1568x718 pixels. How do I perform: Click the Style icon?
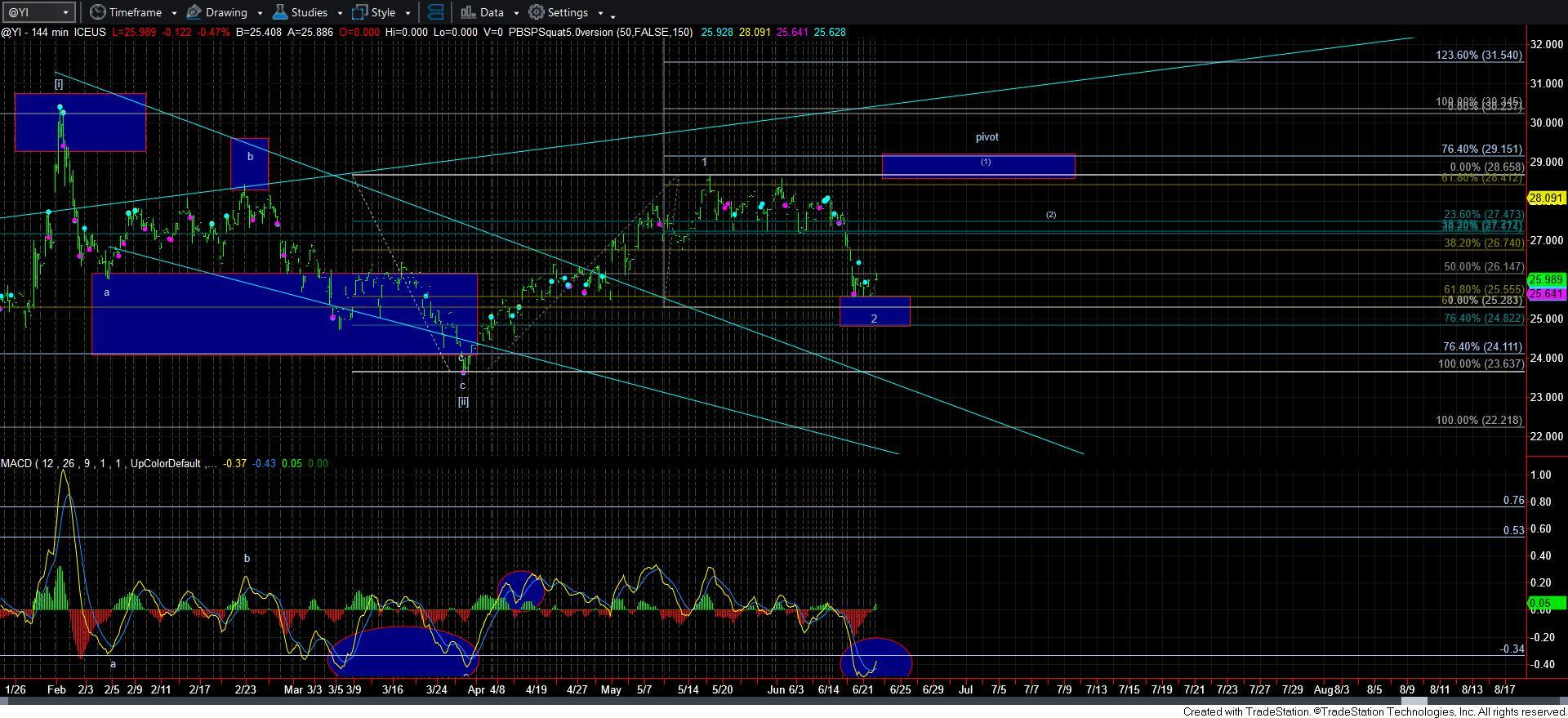(x=359, y=12)
